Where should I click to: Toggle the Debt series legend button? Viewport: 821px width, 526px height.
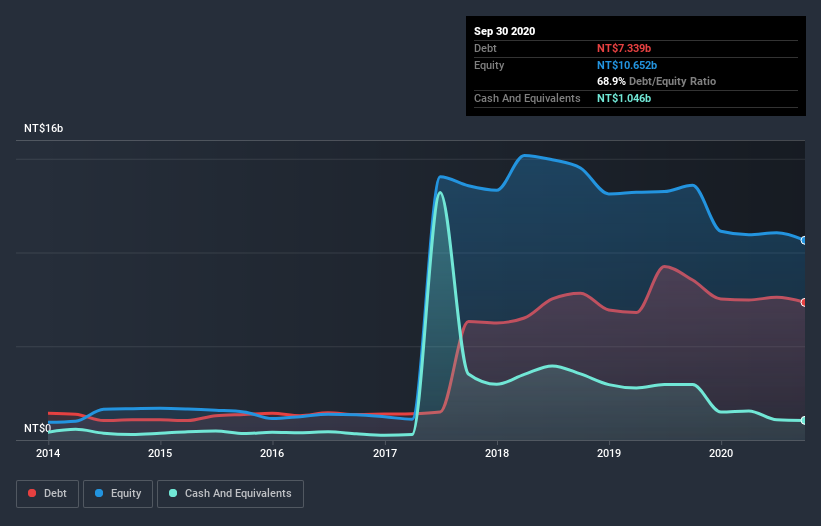tap(47, 494)
